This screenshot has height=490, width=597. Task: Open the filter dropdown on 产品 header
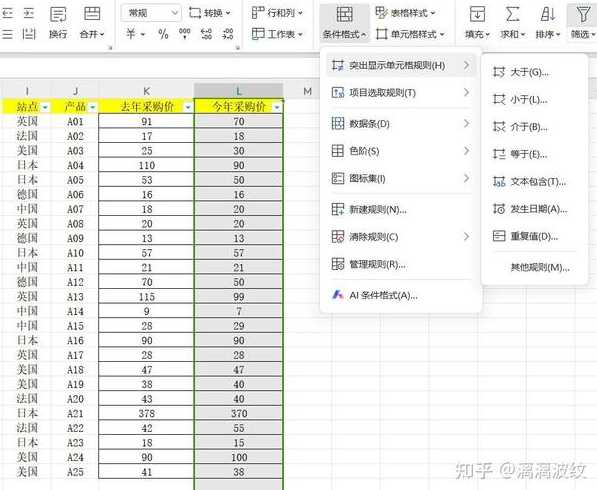click(x=93, y=108)
